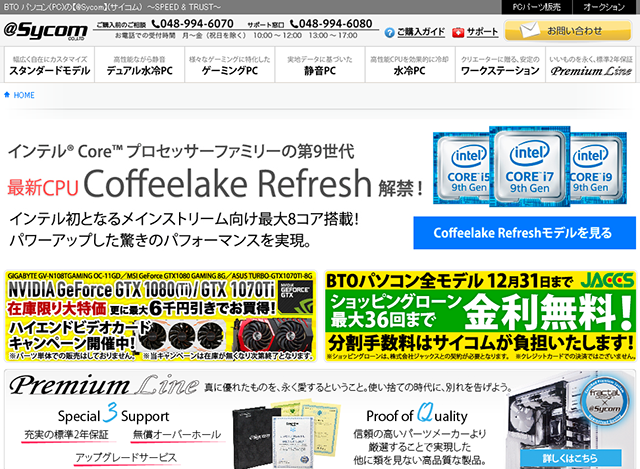Open 静音PC menu

(x=320, y=65)
